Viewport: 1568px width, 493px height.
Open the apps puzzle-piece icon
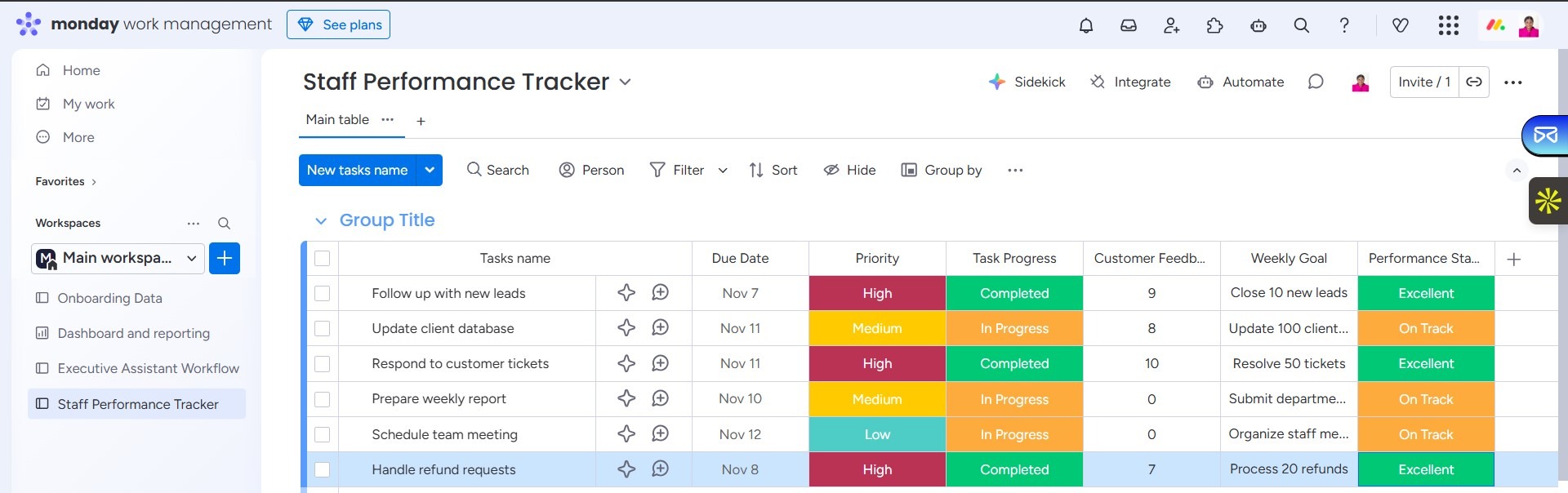pyautogui.click(x=1214, y=25)
